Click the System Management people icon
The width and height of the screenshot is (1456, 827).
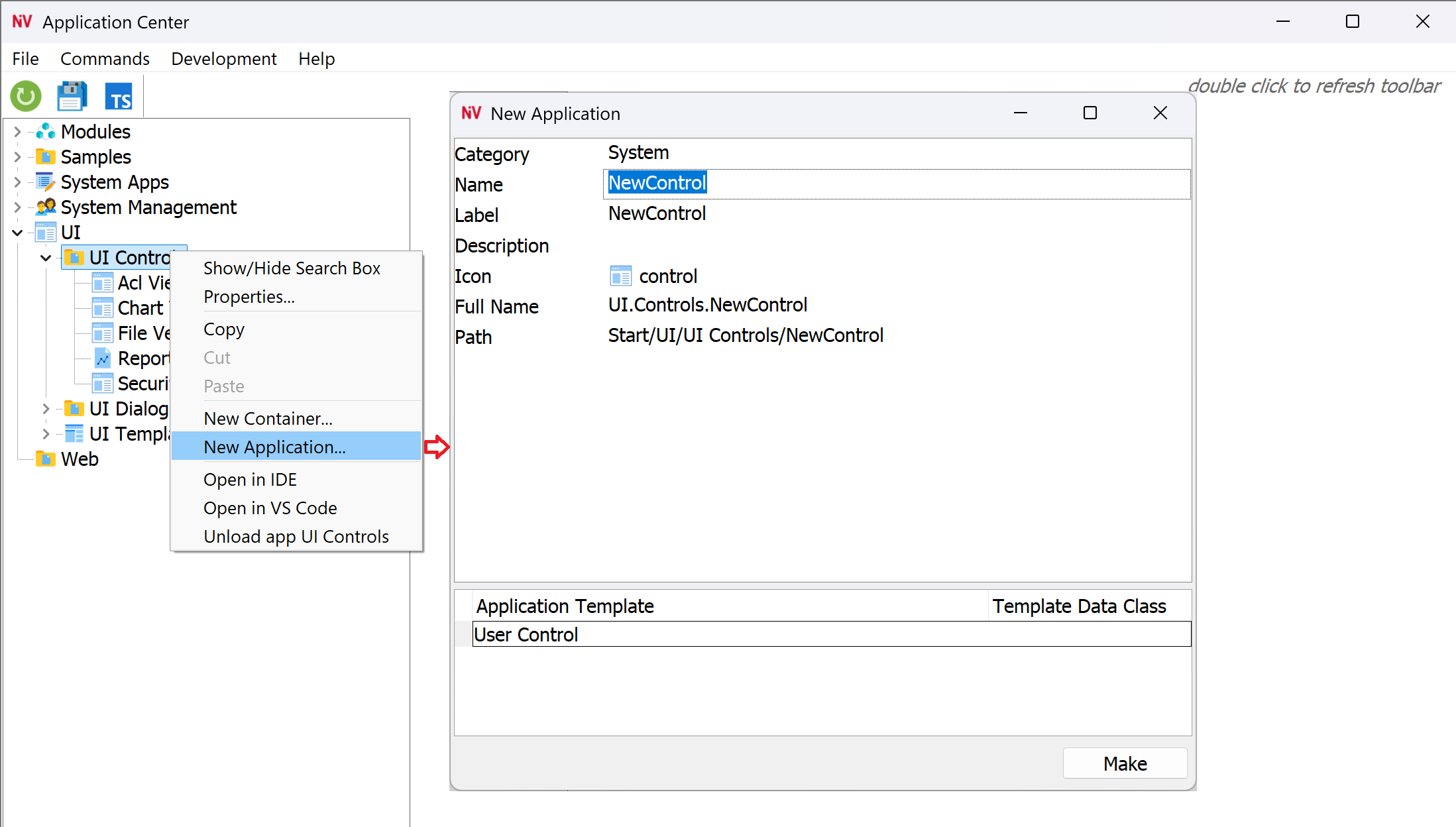click(45, 207)
